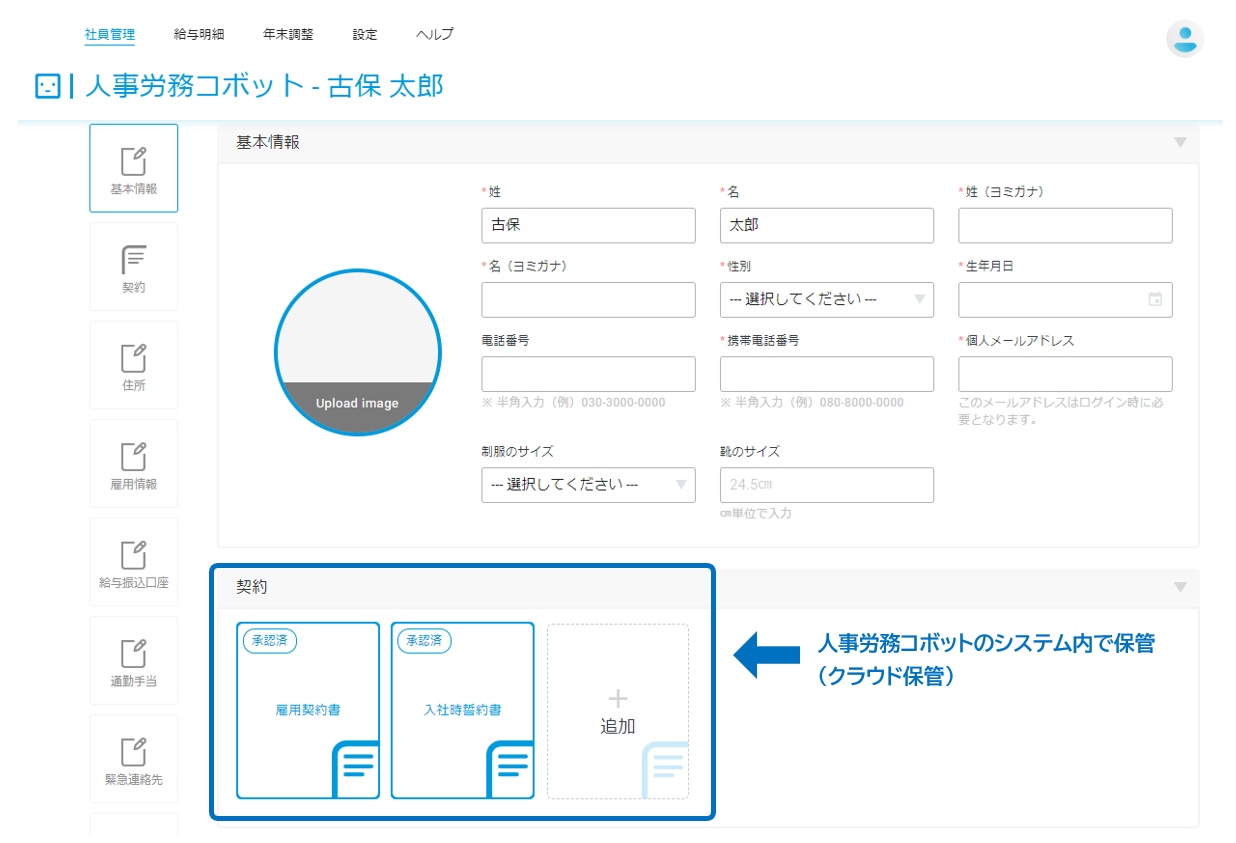
Task: Jump to 緊急連絡先 sidebar icon
Action: tap(134, 759)
